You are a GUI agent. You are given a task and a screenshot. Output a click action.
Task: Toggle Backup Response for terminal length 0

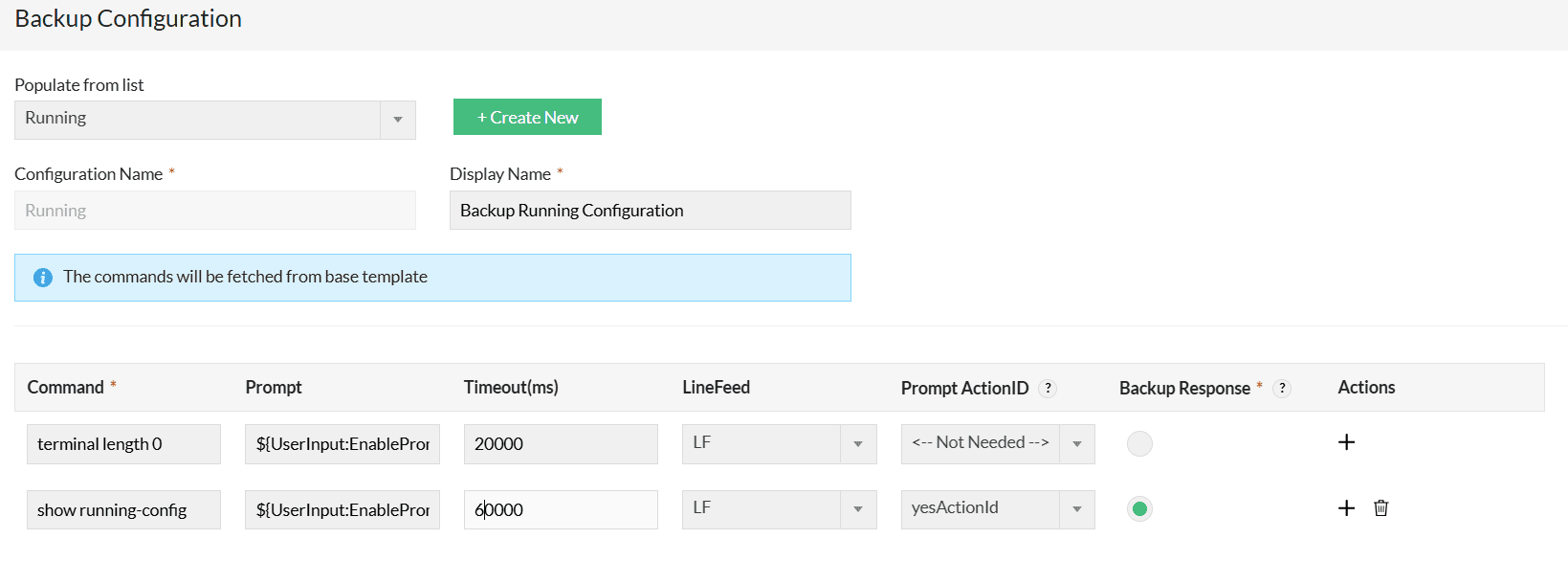tap(1139, 443)
